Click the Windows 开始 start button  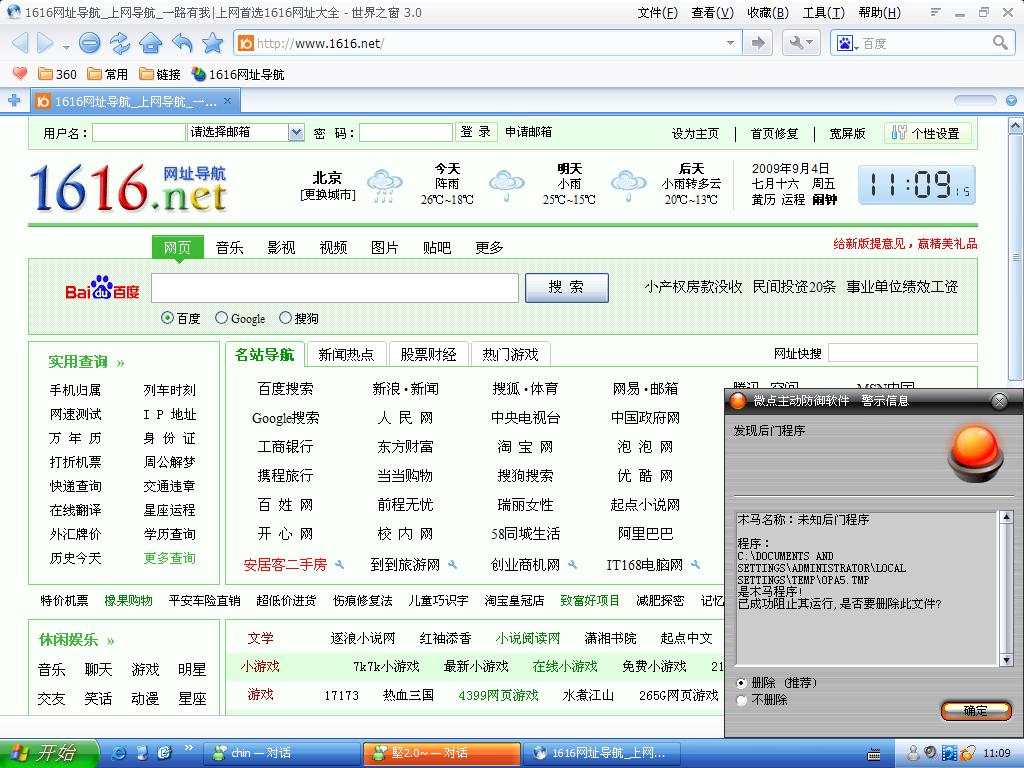point(49,753)
